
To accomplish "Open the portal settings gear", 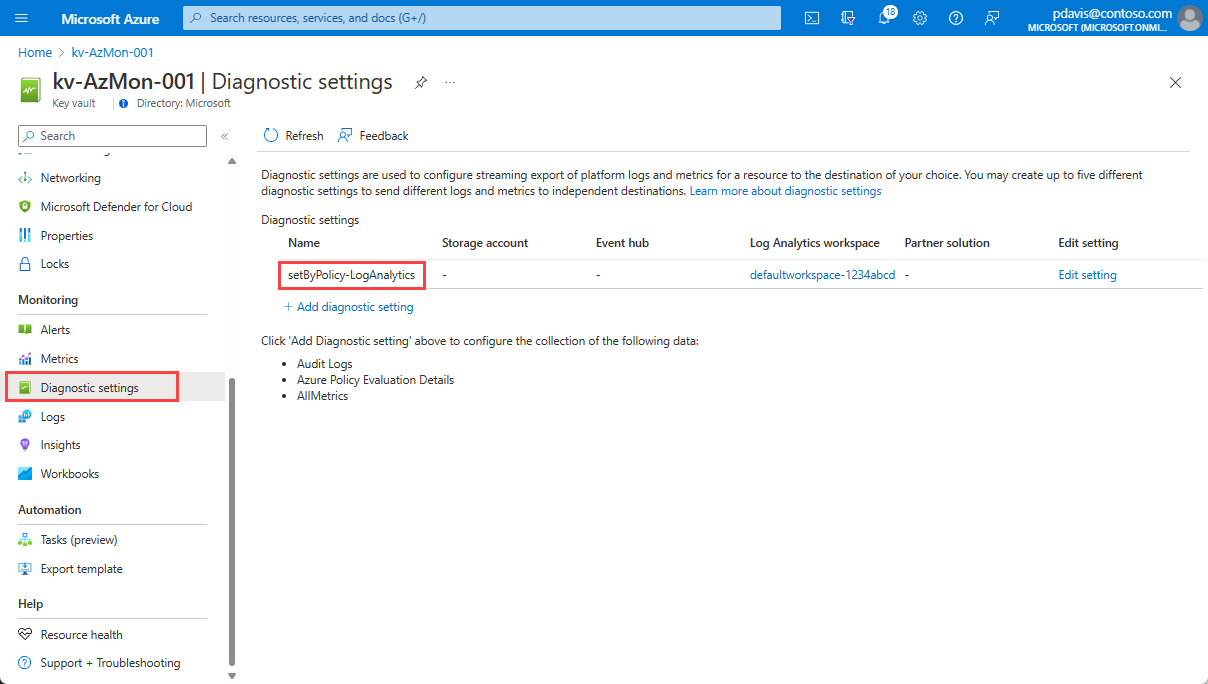I will click(920, 18).
